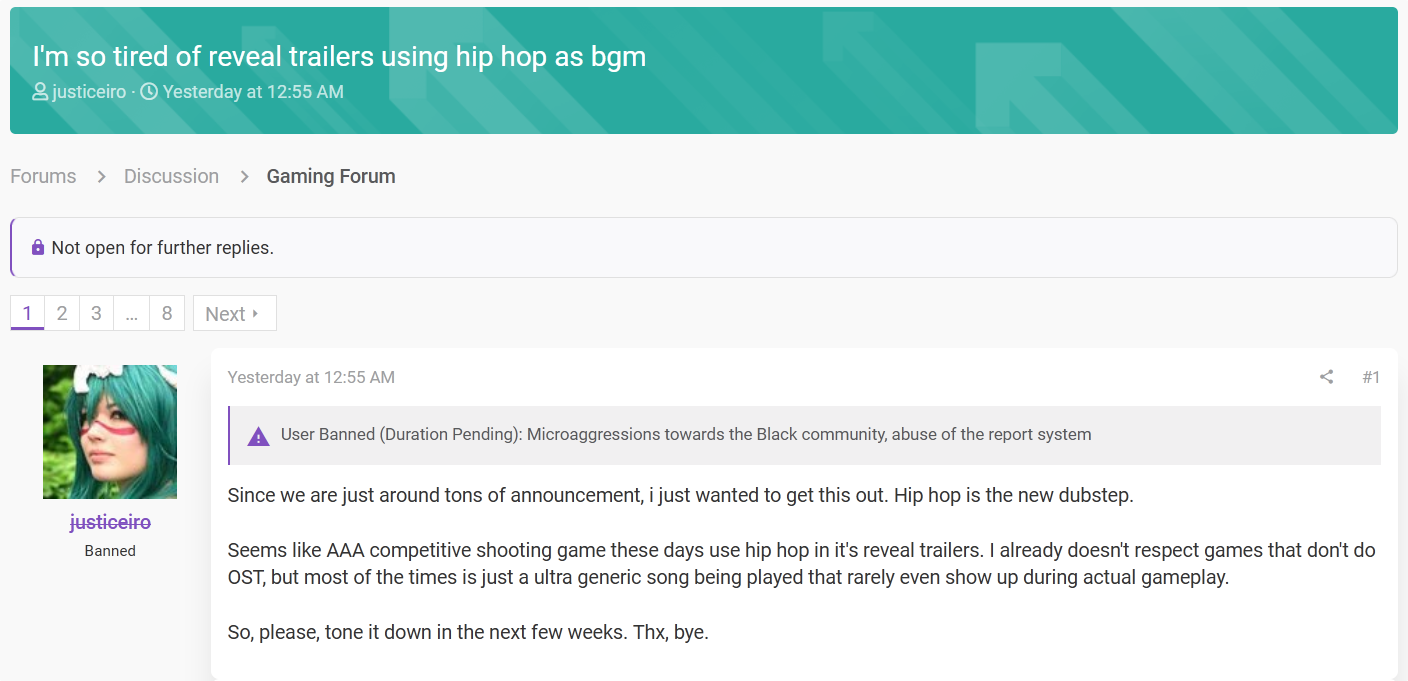Click the chevron between Discussion and Gaming Forum

coord(244,176)
